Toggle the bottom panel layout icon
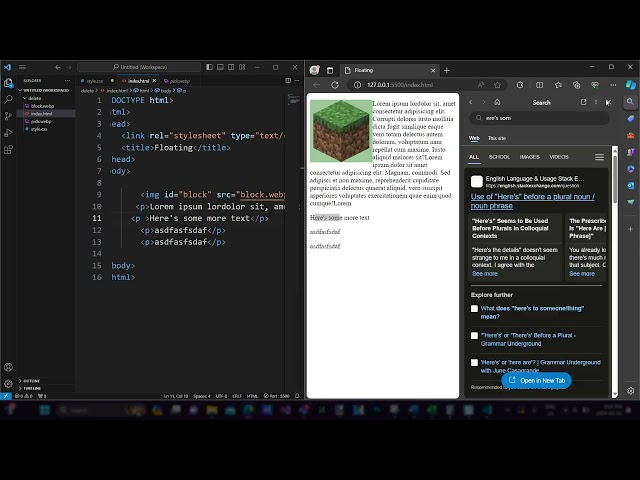This screenshot has height=480, width=640. coord(220,67)
